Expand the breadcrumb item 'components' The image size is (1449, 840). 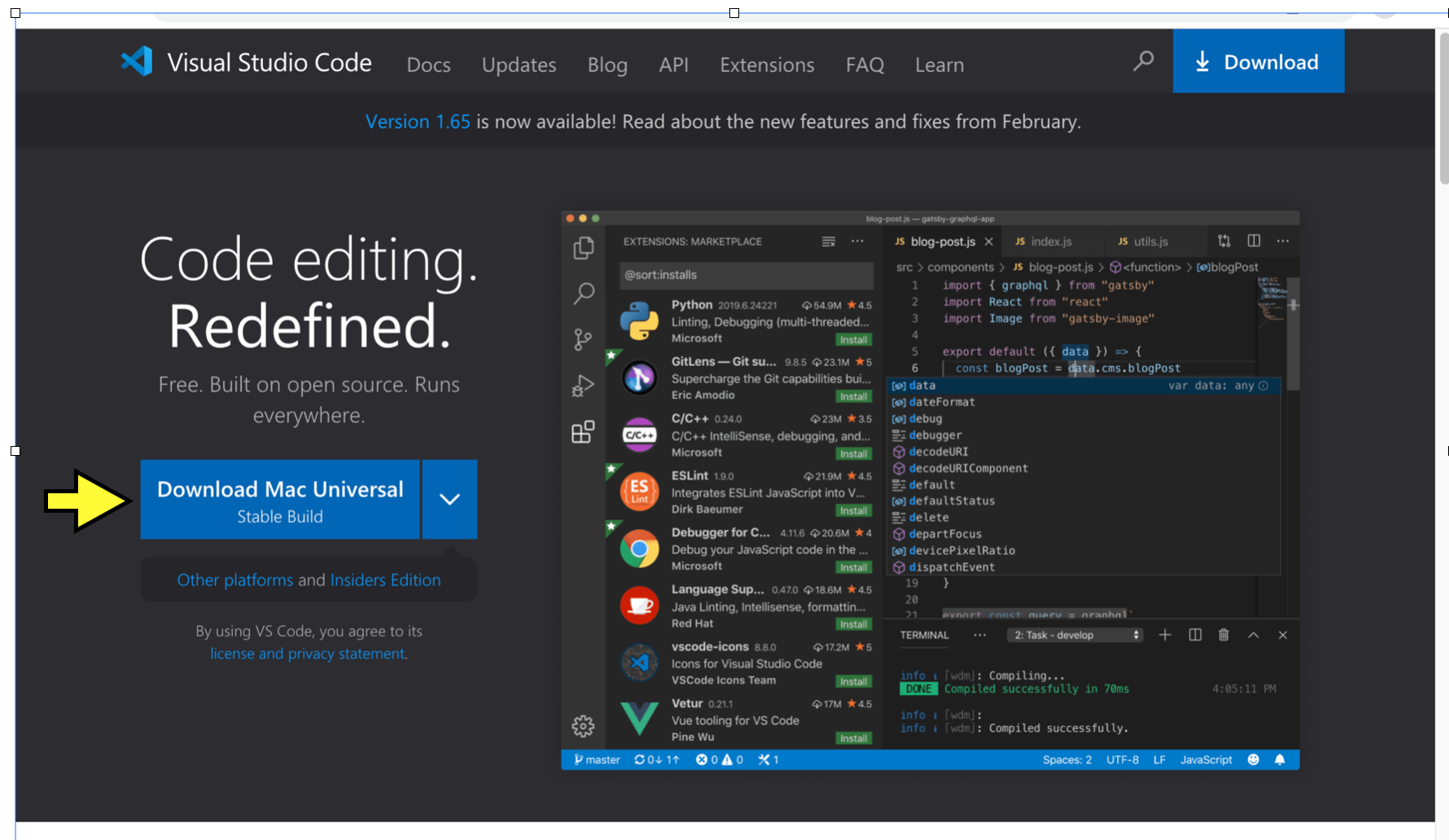(961, 266)
